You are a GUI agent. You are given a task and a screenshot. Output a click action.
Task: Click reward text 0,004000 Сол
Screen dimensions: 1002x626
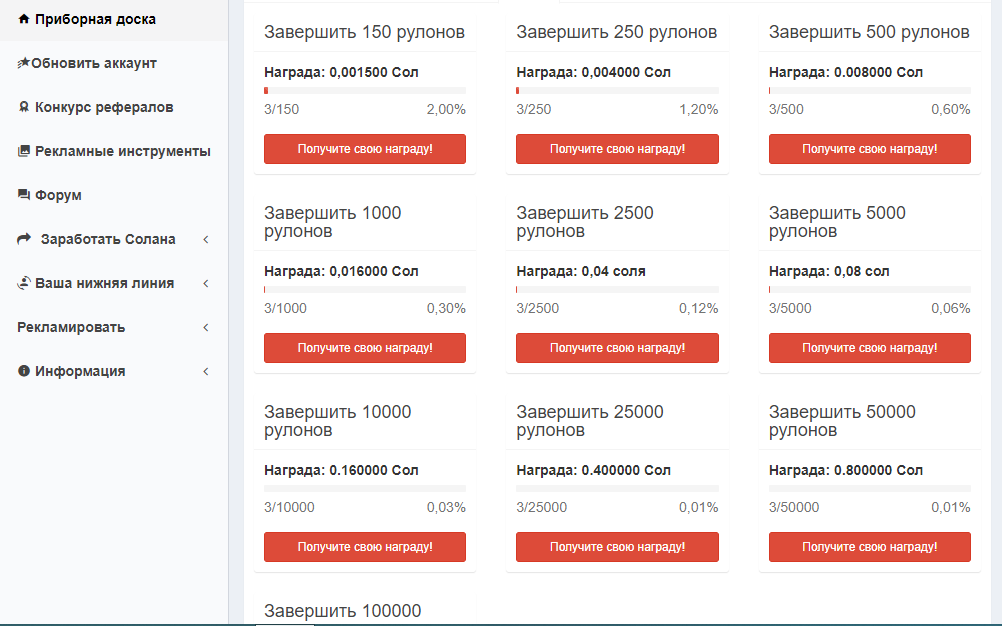tap(626, 72)
